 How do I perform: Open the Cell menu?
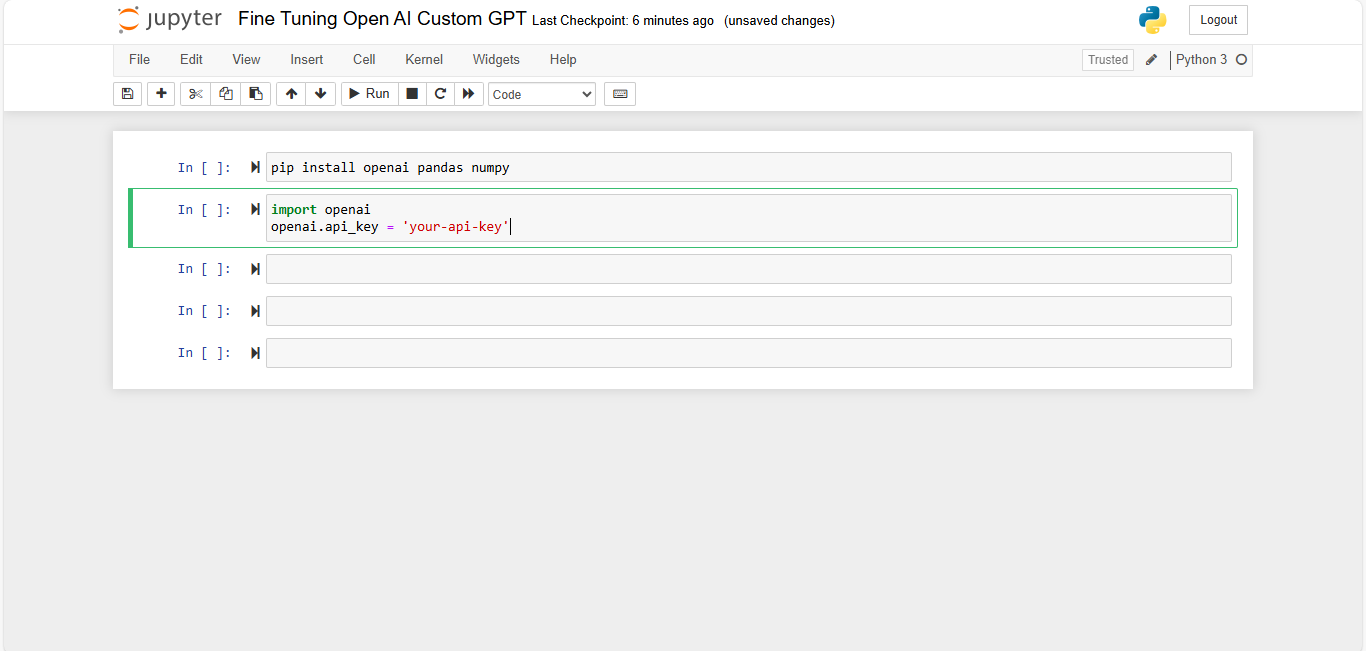(x=363, y=59)
